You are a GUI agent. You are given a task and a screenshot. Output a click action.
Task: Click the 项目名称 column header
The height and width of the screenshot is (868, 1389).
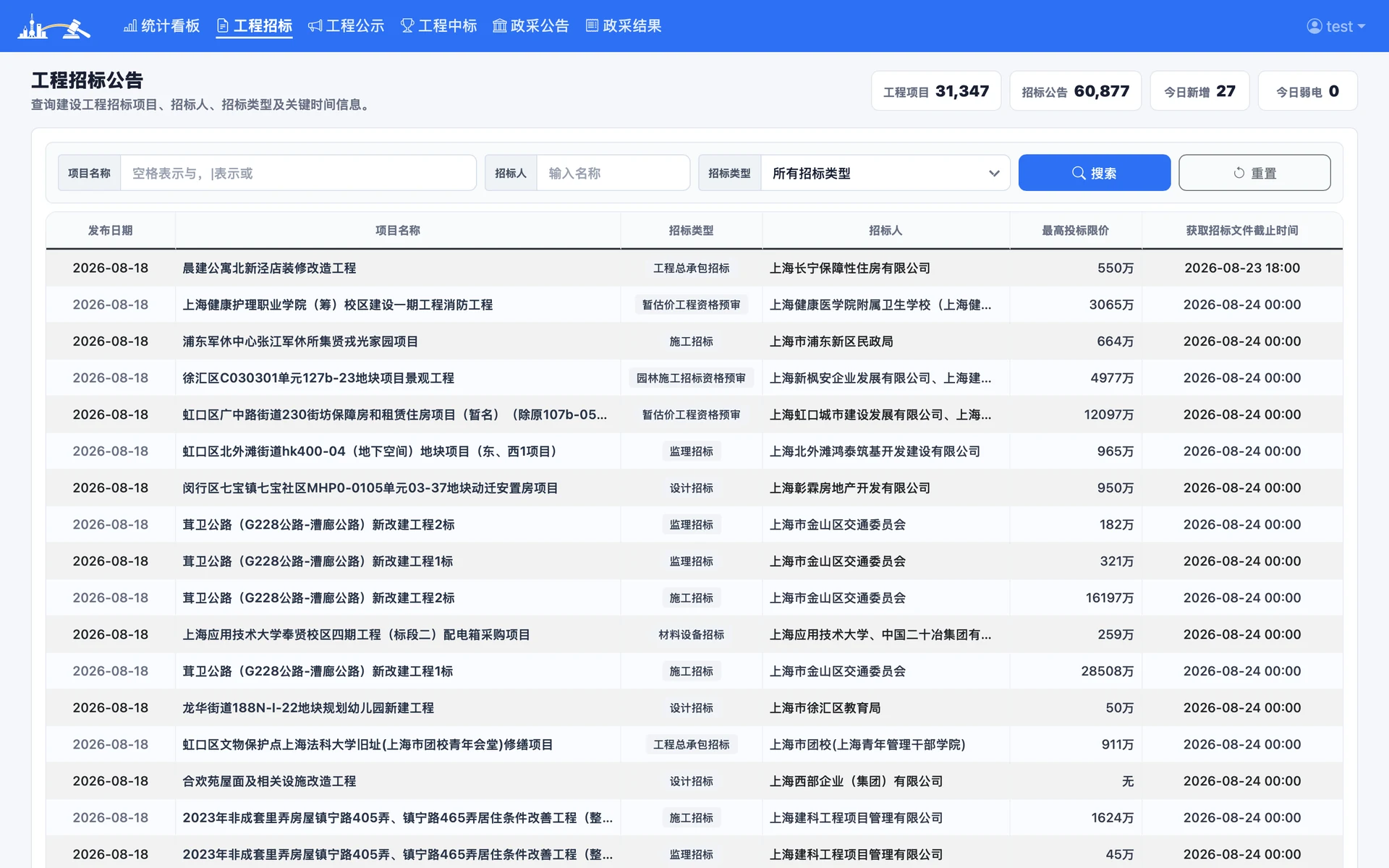397,231
